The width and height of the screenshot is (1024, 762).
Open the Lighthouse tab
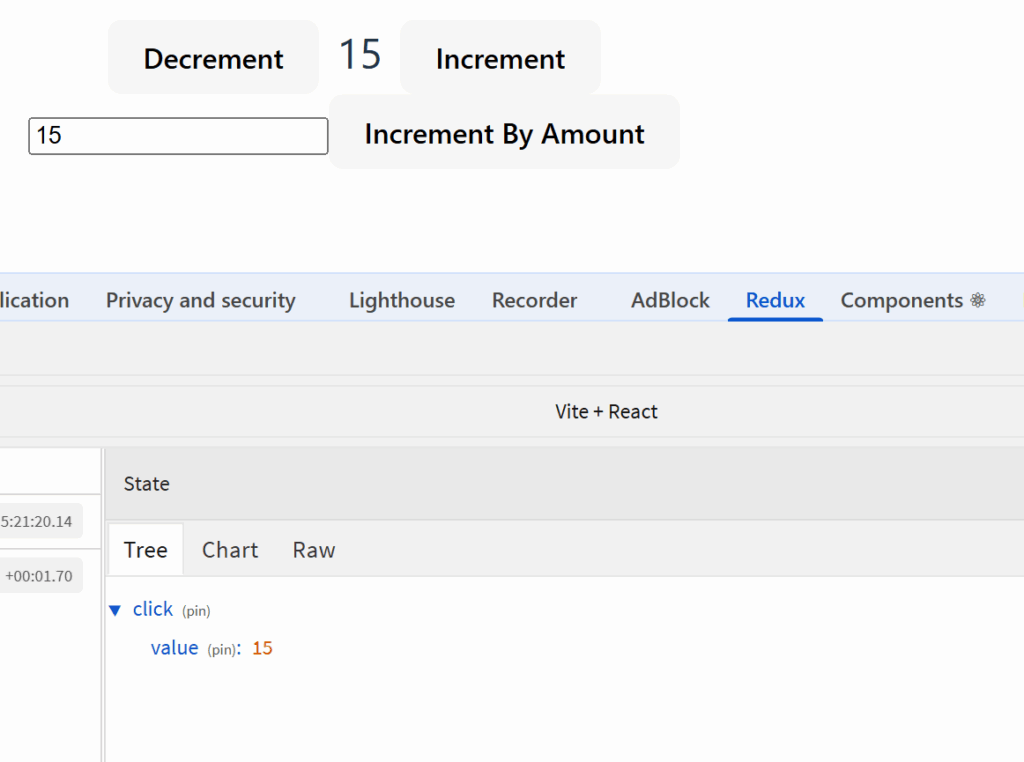tap(401, 300)
